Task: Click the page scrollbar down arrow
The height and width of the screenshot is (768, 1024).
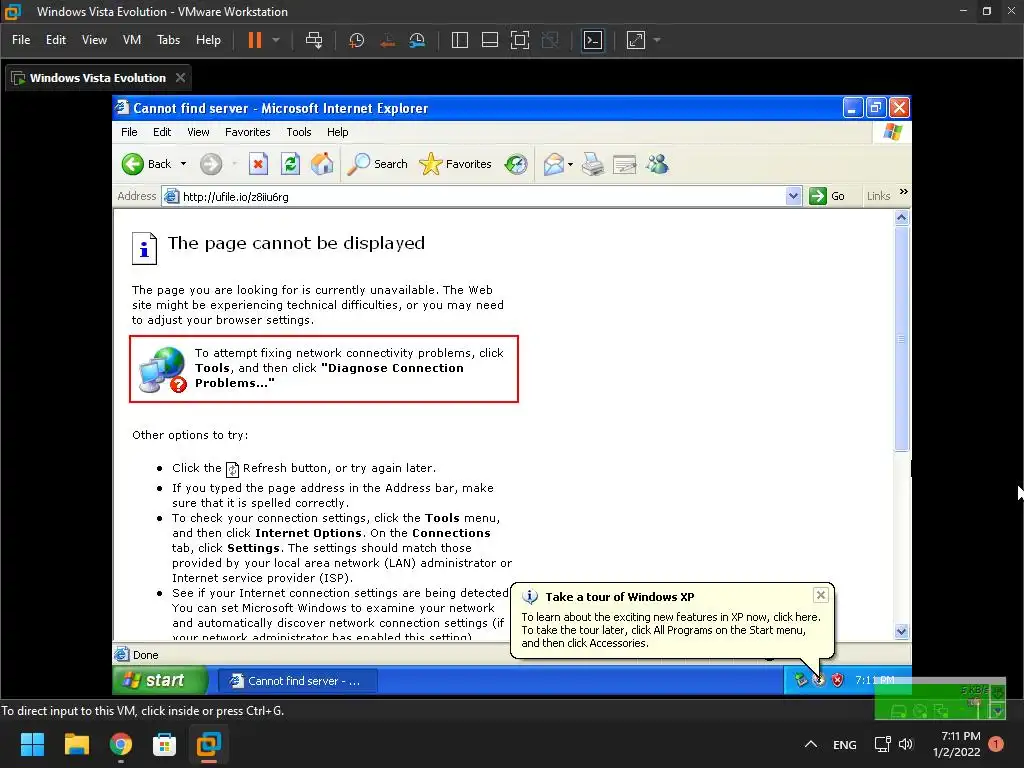Action: 901,632
